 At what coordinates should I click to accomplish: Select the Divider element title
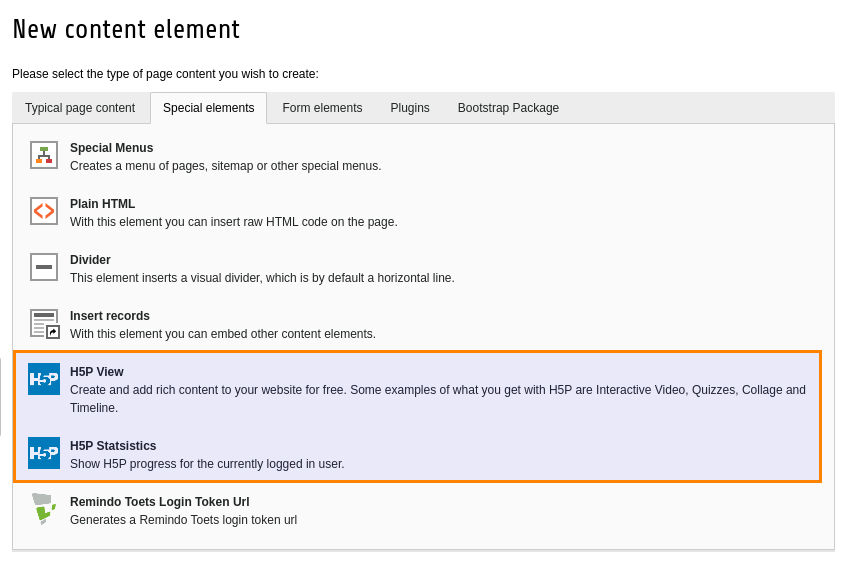(90, 259)
